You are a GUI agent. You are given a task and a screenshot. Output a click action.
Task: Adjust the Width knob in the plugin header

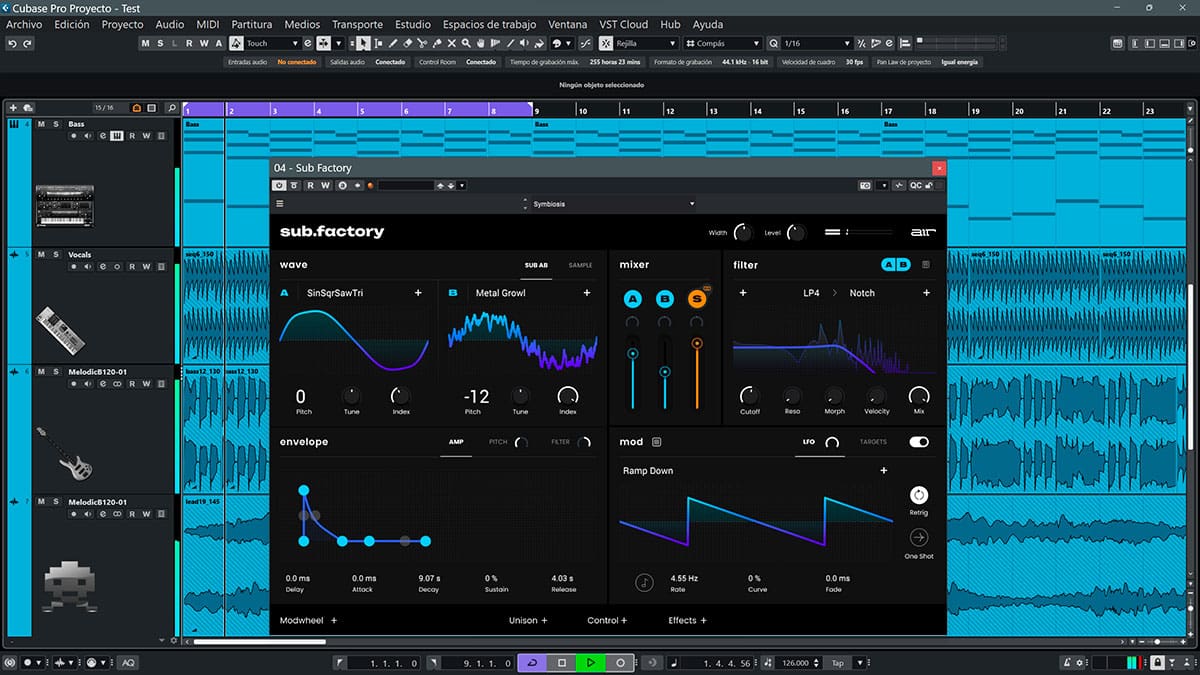click(x=742, y=232)
